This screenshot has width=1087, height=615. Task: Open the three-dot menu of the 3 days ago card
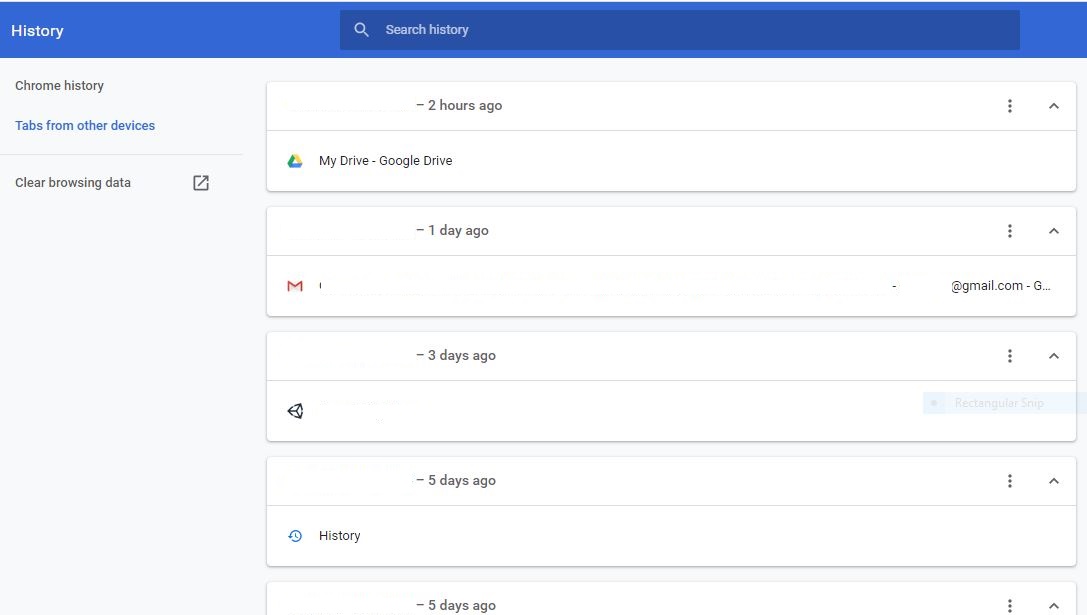coord(1009,355)
